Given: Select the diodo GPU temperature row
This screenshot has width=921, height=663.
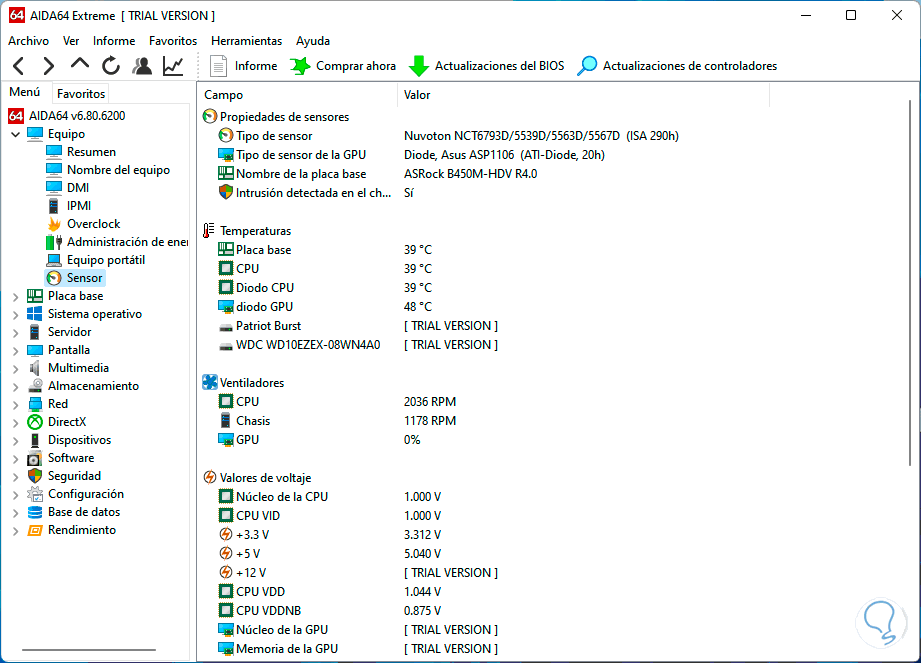Looking at the screenshot, I should point(324,307).
